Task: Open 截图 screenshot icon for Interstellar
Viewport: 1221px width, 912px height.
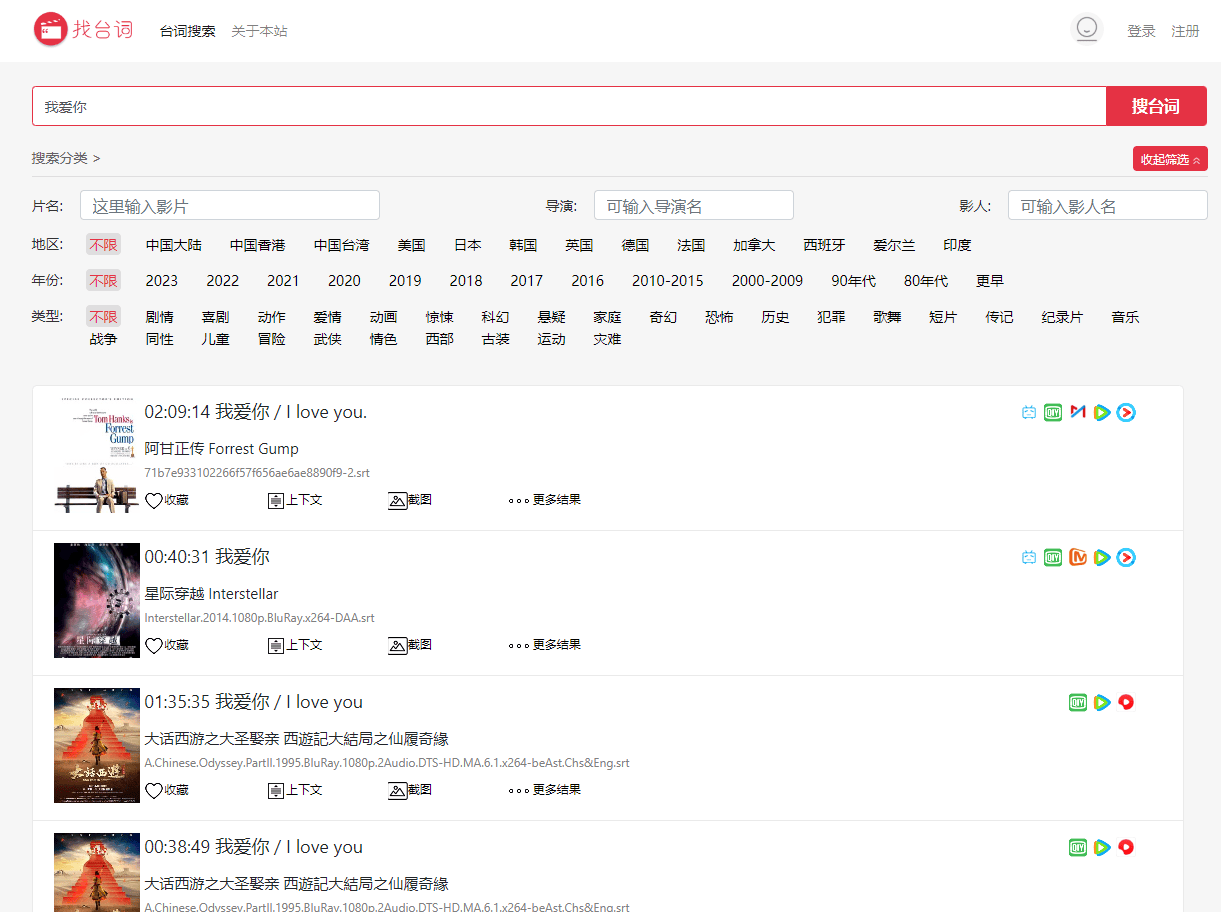Action: 398,646
